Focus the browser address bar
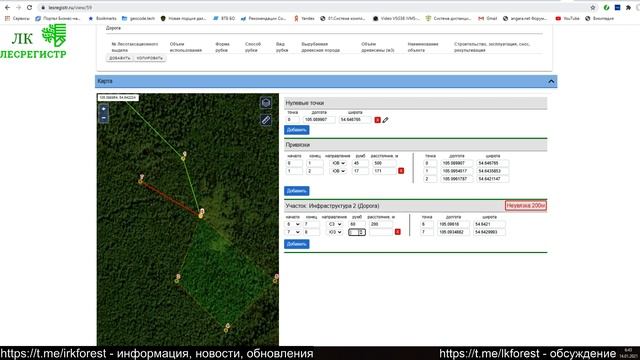 click(x=314, y=7)
